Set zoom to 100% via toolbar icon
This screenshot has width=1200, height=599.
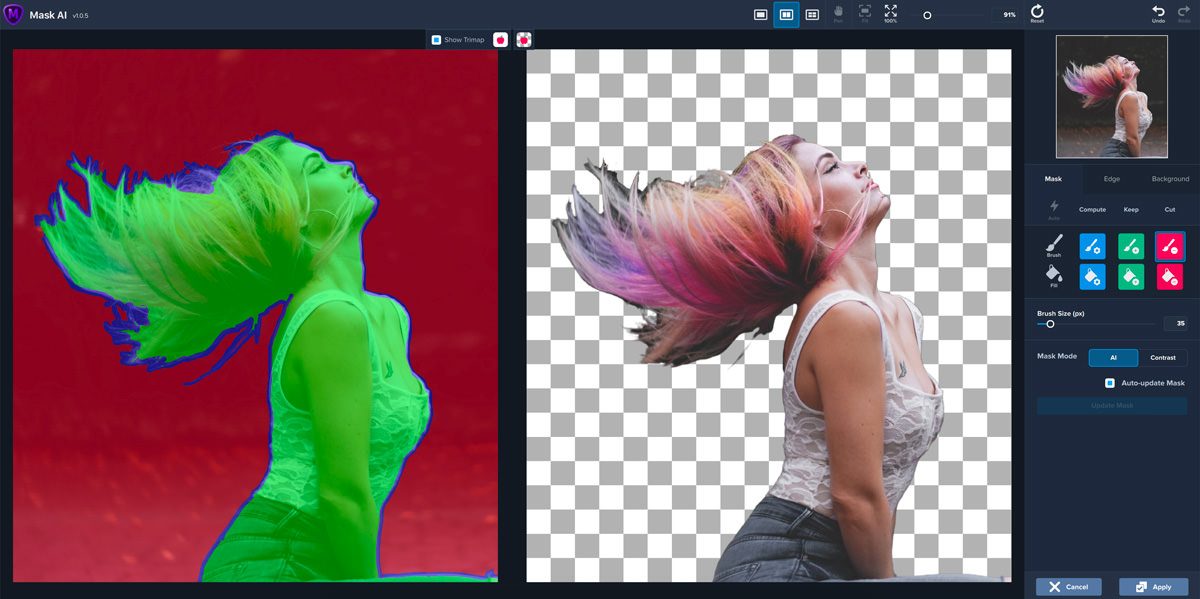pos(891,11)
